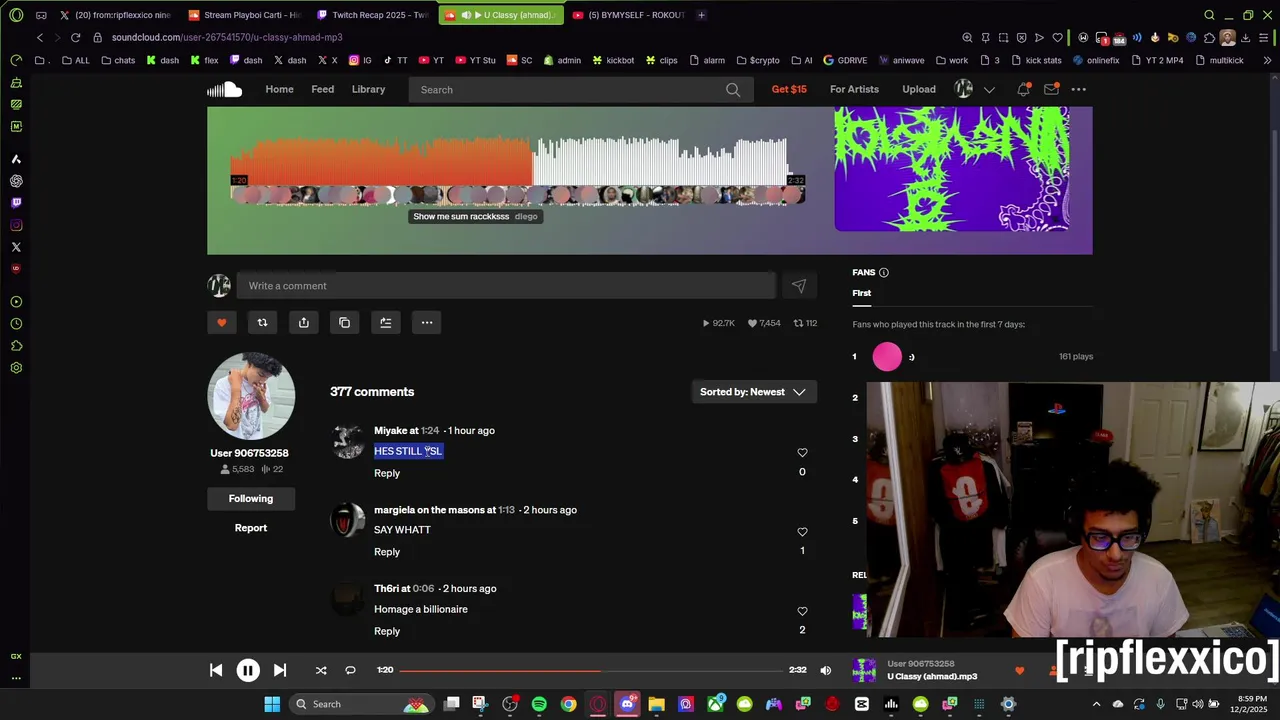Open the For Artists page
This screenshot has width=1280, height=720.
click(x=854, y=89)
